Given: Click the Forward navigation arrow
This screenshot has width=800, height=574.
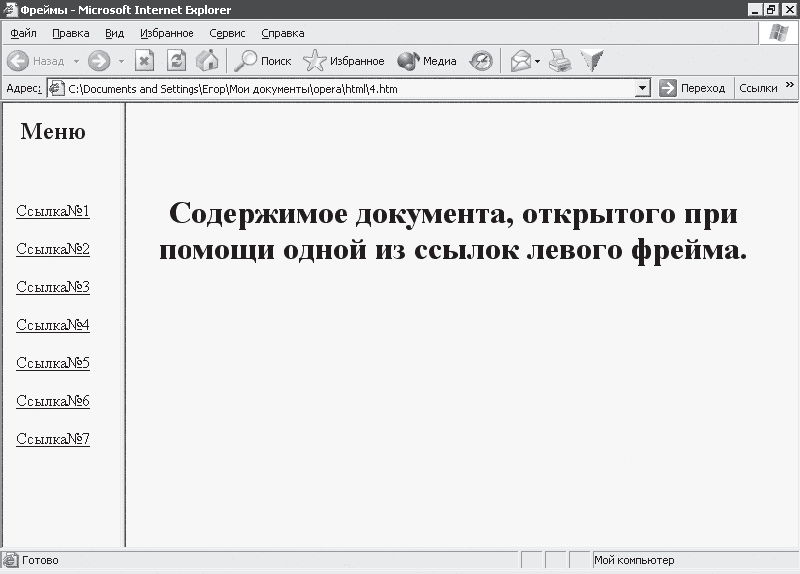Looking at the screenshot, I should [x=99, y=61].
